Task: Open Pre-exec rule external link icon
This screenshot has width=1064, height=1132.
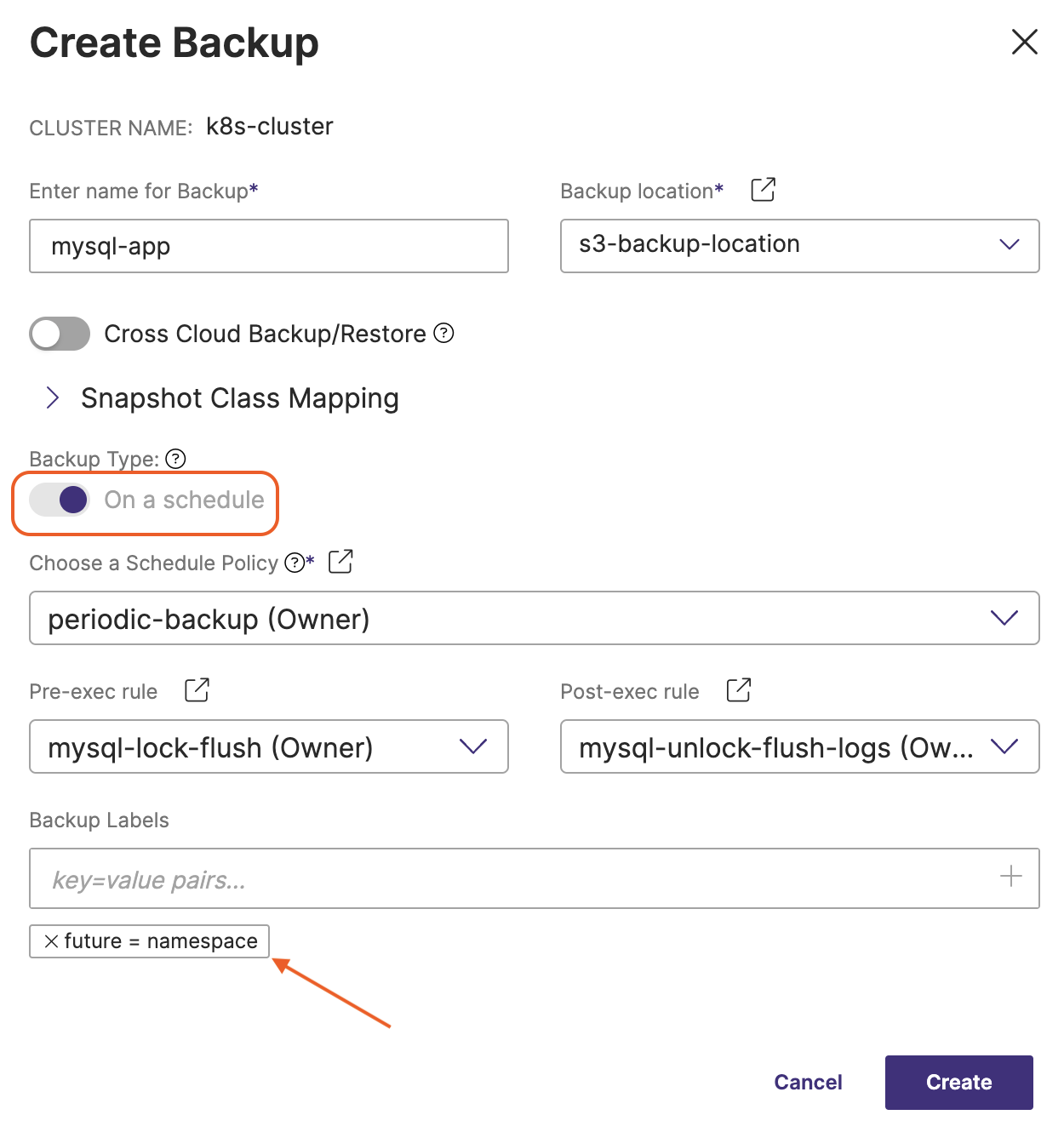Action: pyautogui.click(x=197, y=690)
